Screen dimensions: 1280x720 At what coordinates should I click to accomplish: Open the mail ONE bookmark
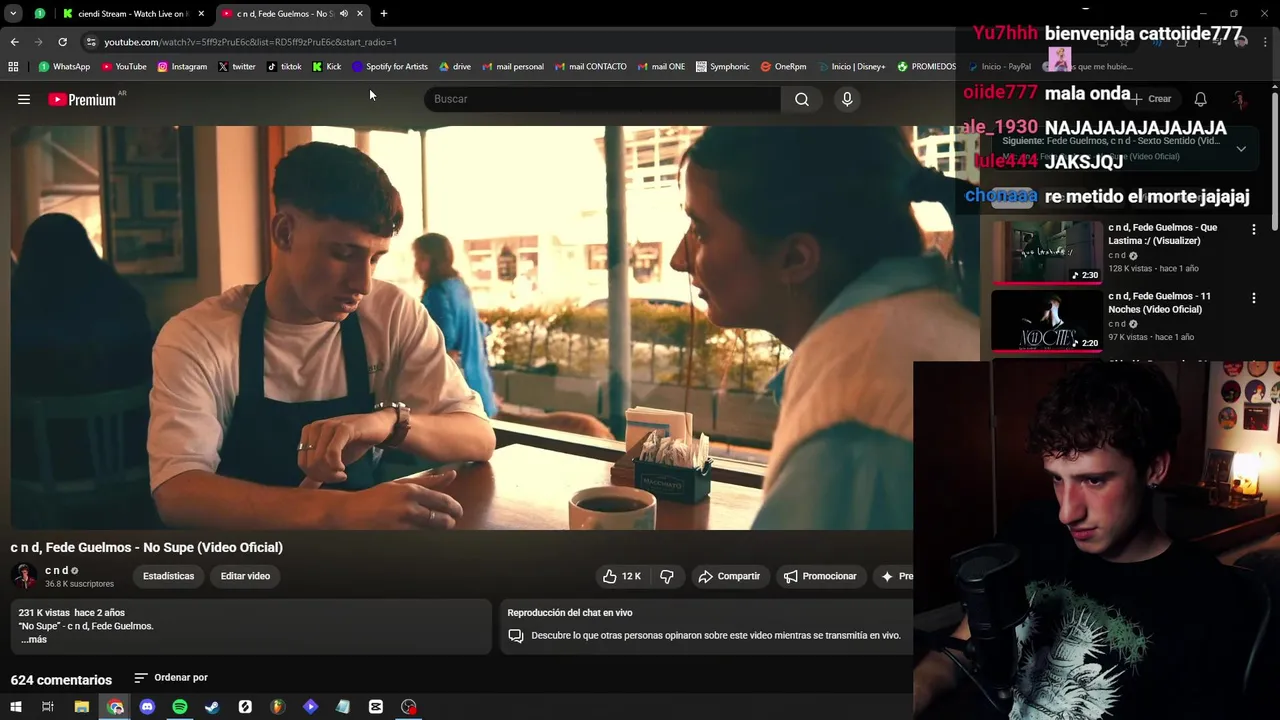point(661,67)
